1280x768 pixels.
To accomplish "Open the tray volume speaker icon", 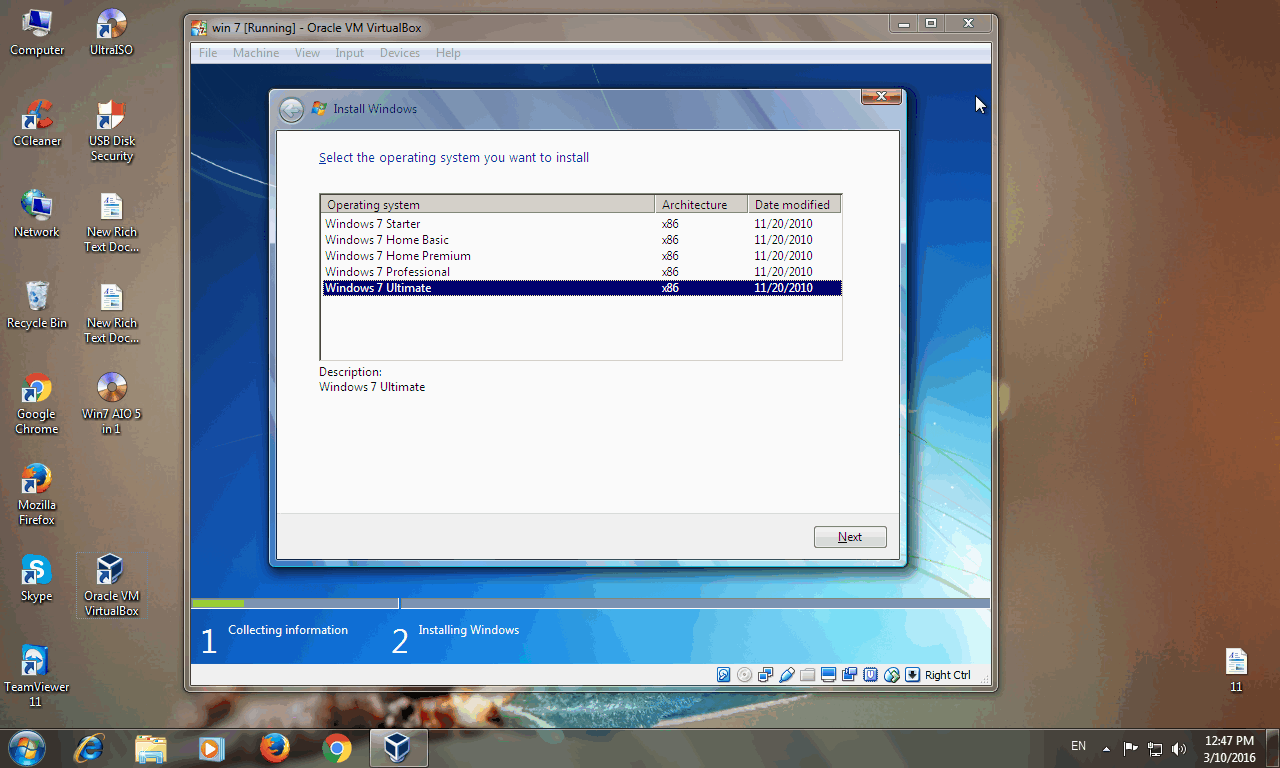I will pyautogui.click(x=1179, y=748).
